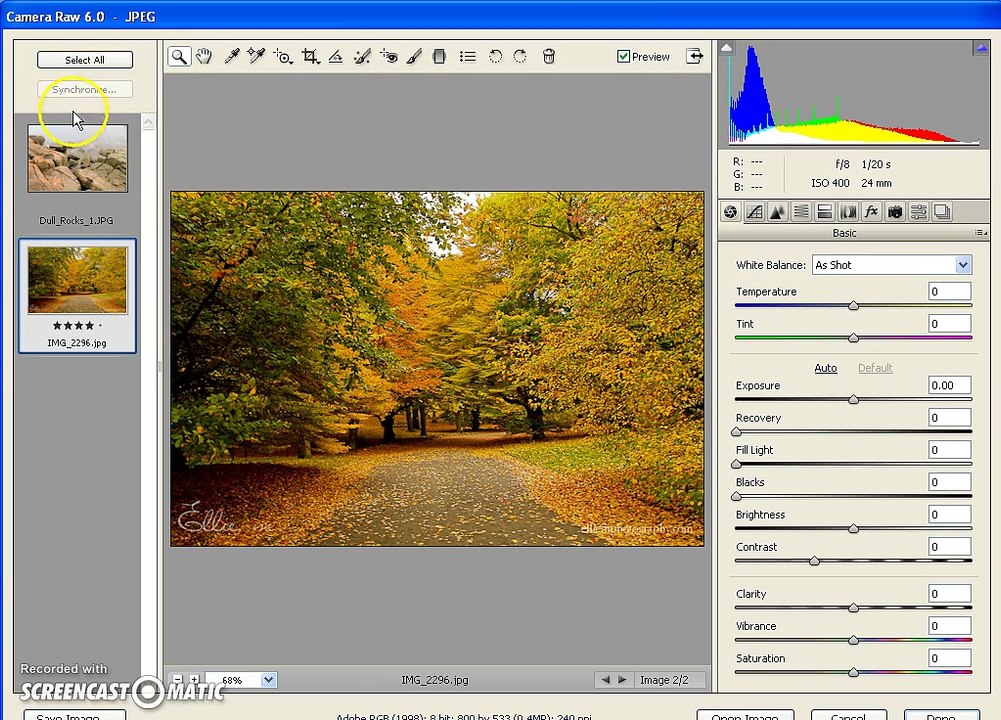This screenshot has height=720, width=1001.
Task: Click the Default tone link
Action: coord(875,368)
